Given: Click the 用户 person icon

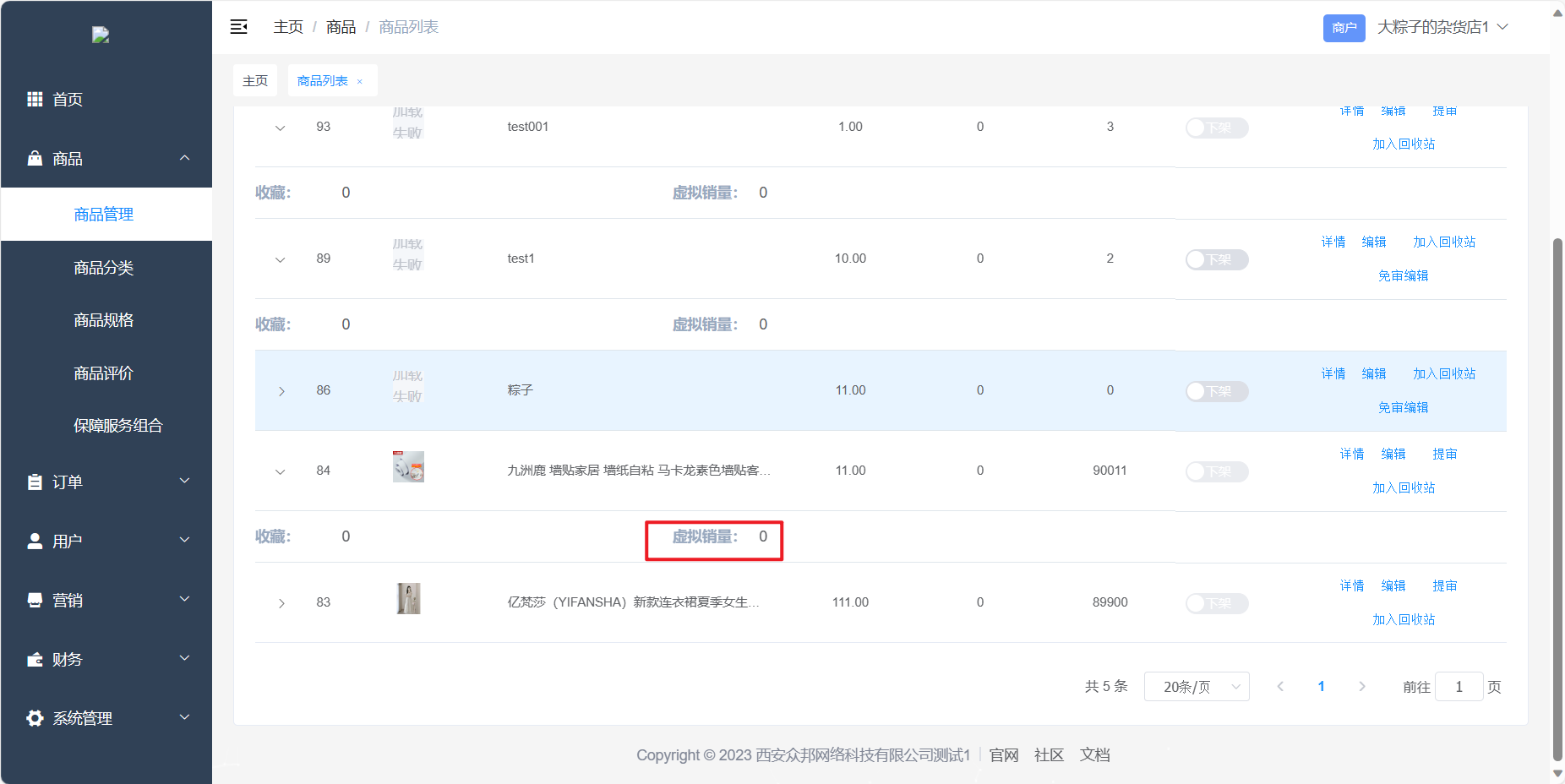Looking at the screenshot, I should point(35,541).
